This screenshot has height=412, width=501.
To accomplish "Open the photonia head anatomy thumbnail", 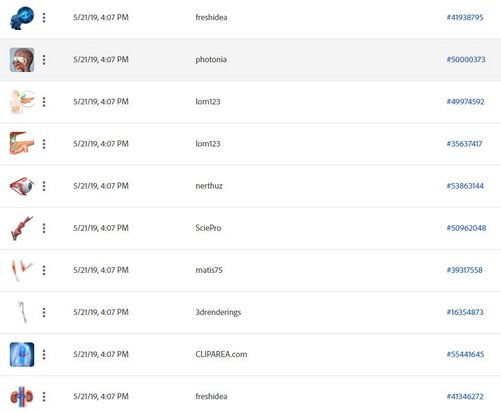I will (x=22, y=60).
